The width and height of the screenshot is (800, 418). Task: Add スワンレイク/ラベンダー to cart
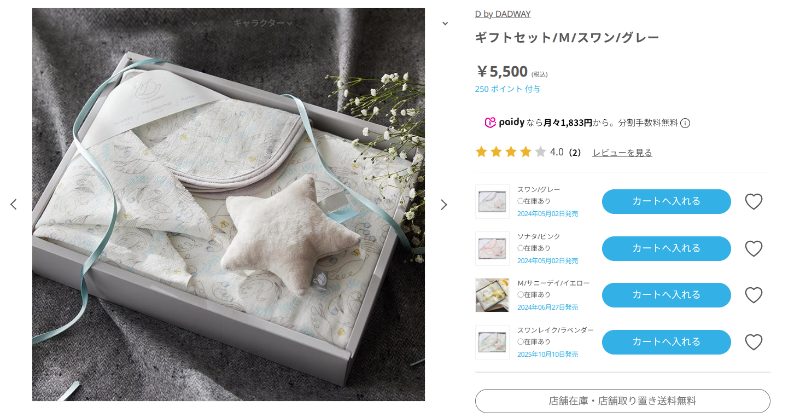(x=666, y=342)
